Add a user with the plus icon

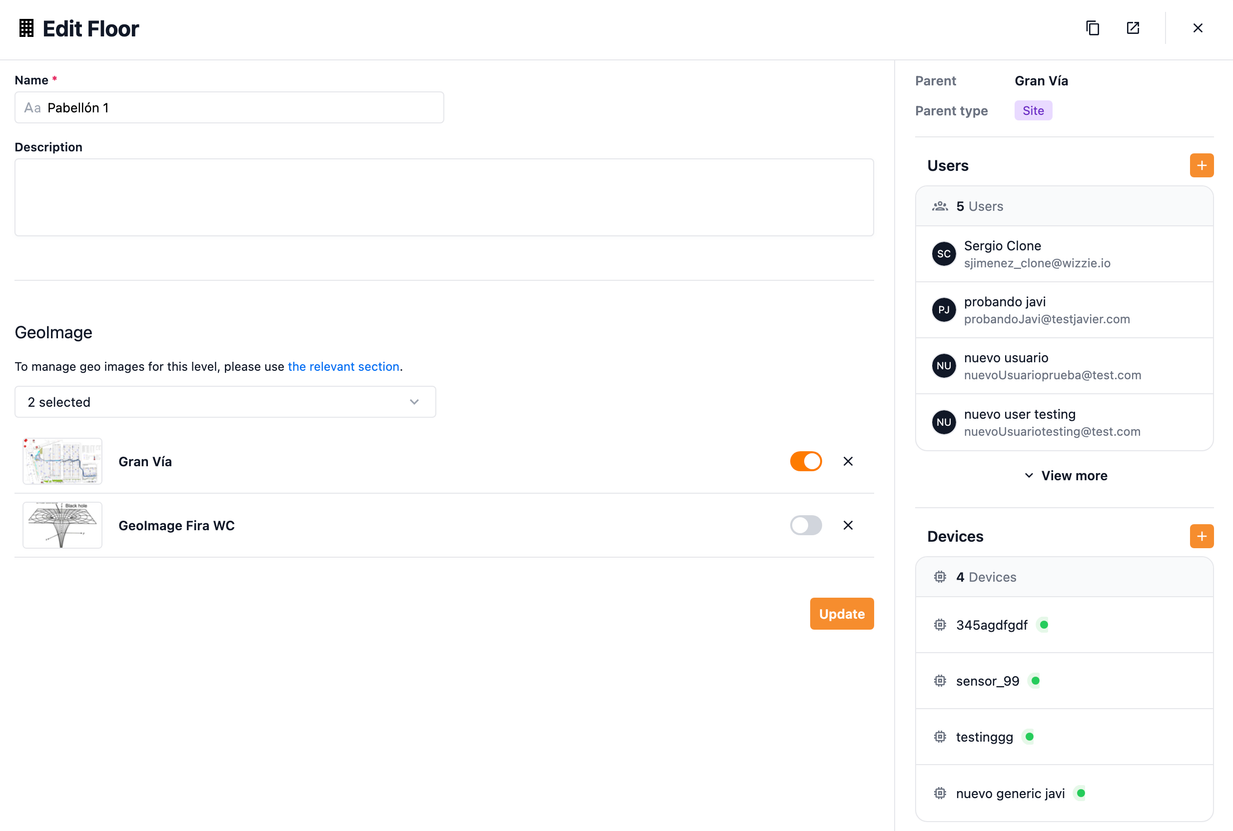tap(1201, 165)
